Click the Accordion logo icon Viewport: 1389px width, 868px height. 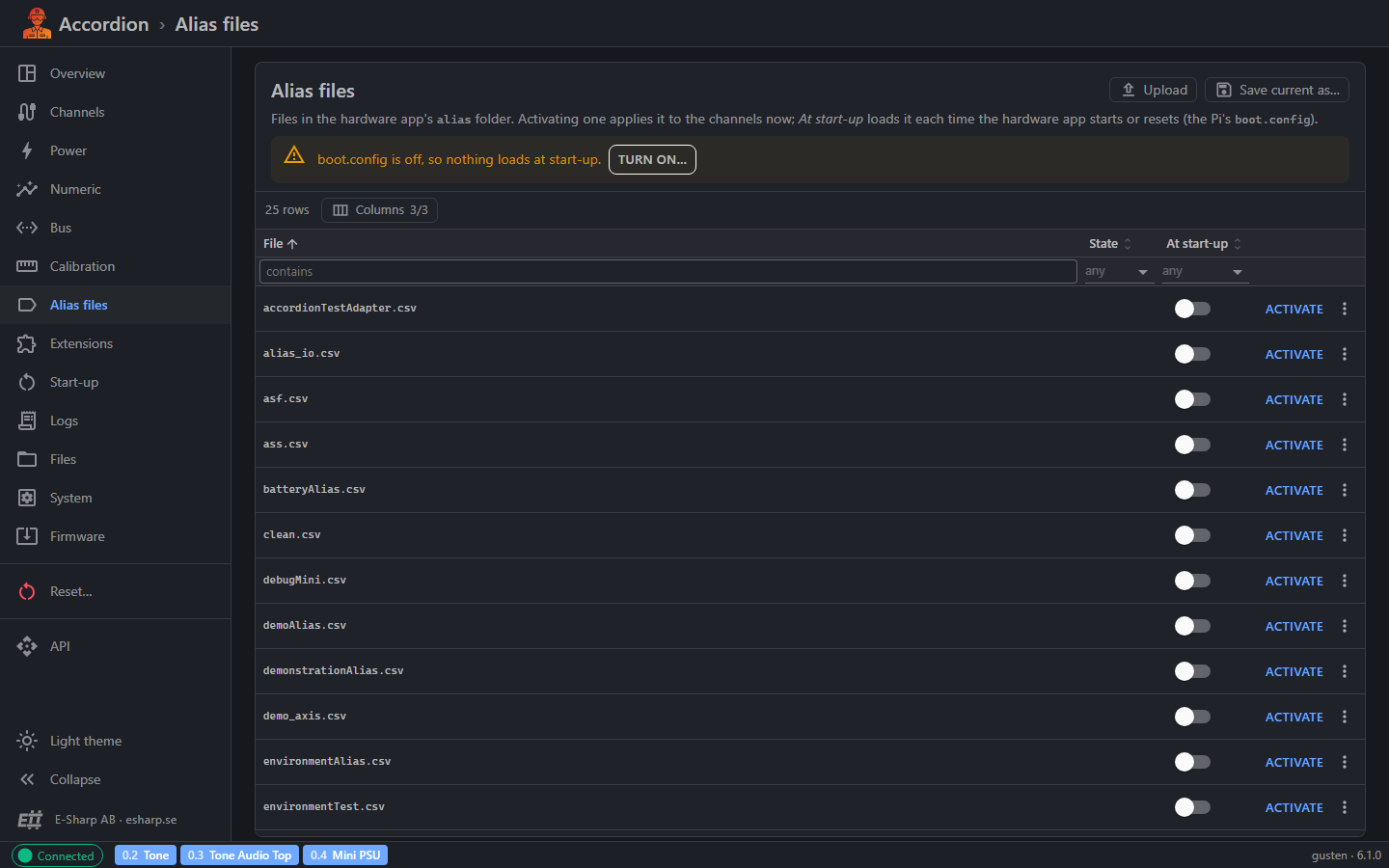coord(37,23)
